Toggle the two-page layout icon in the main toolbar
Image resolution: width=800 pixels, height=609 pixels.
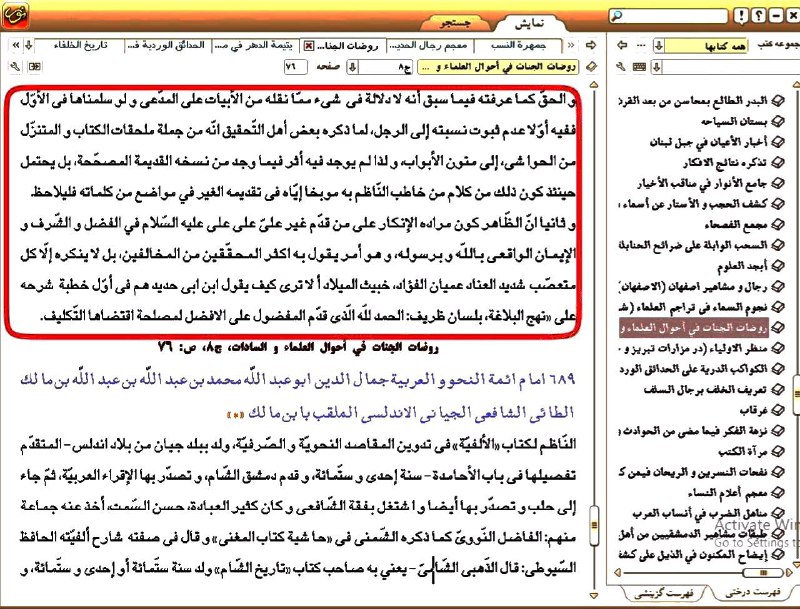click(35, 66)
